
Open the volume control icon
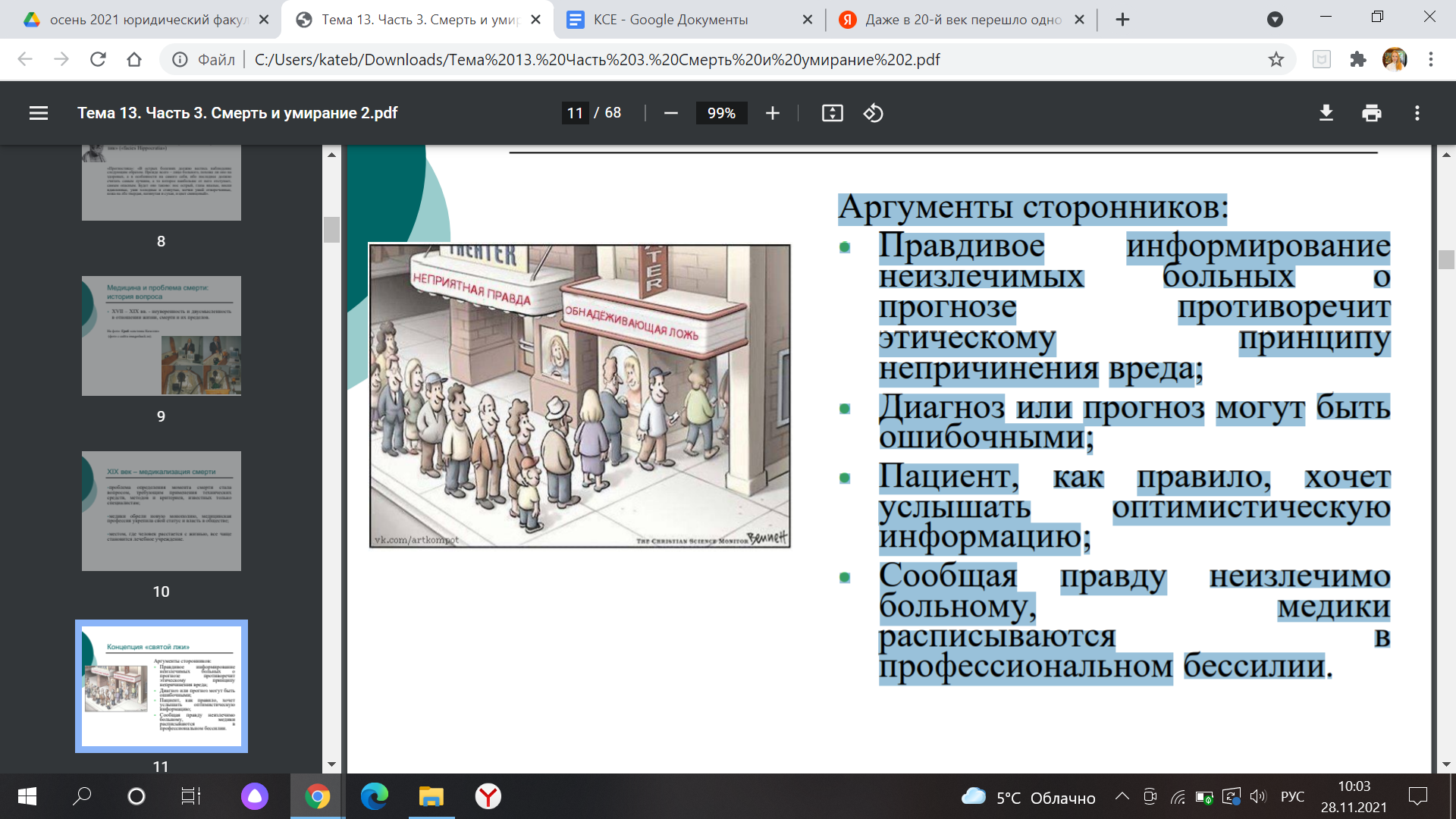1258,796
